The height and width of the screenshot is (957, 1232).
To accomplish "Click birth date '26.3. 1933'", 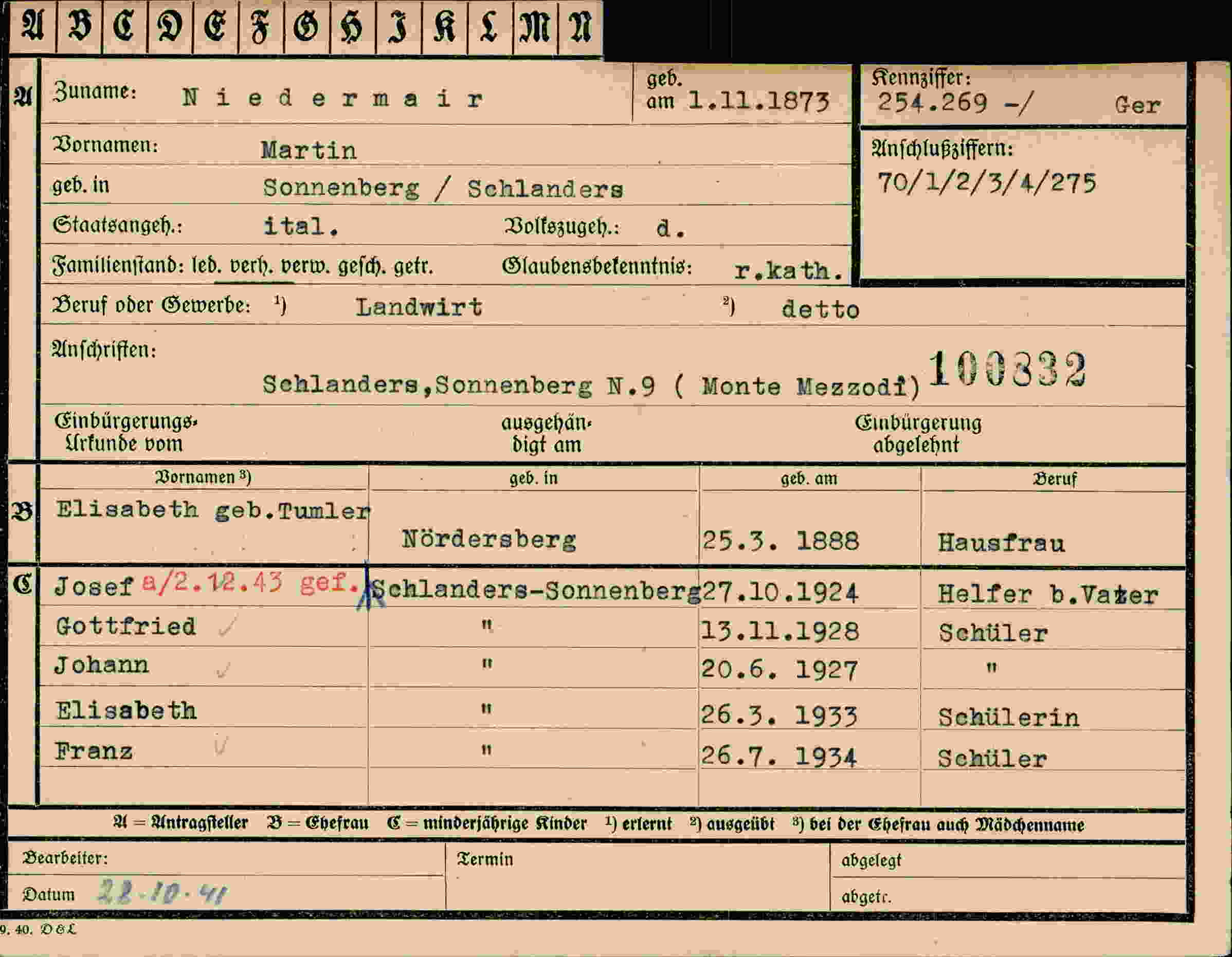I will click(779, 715).
